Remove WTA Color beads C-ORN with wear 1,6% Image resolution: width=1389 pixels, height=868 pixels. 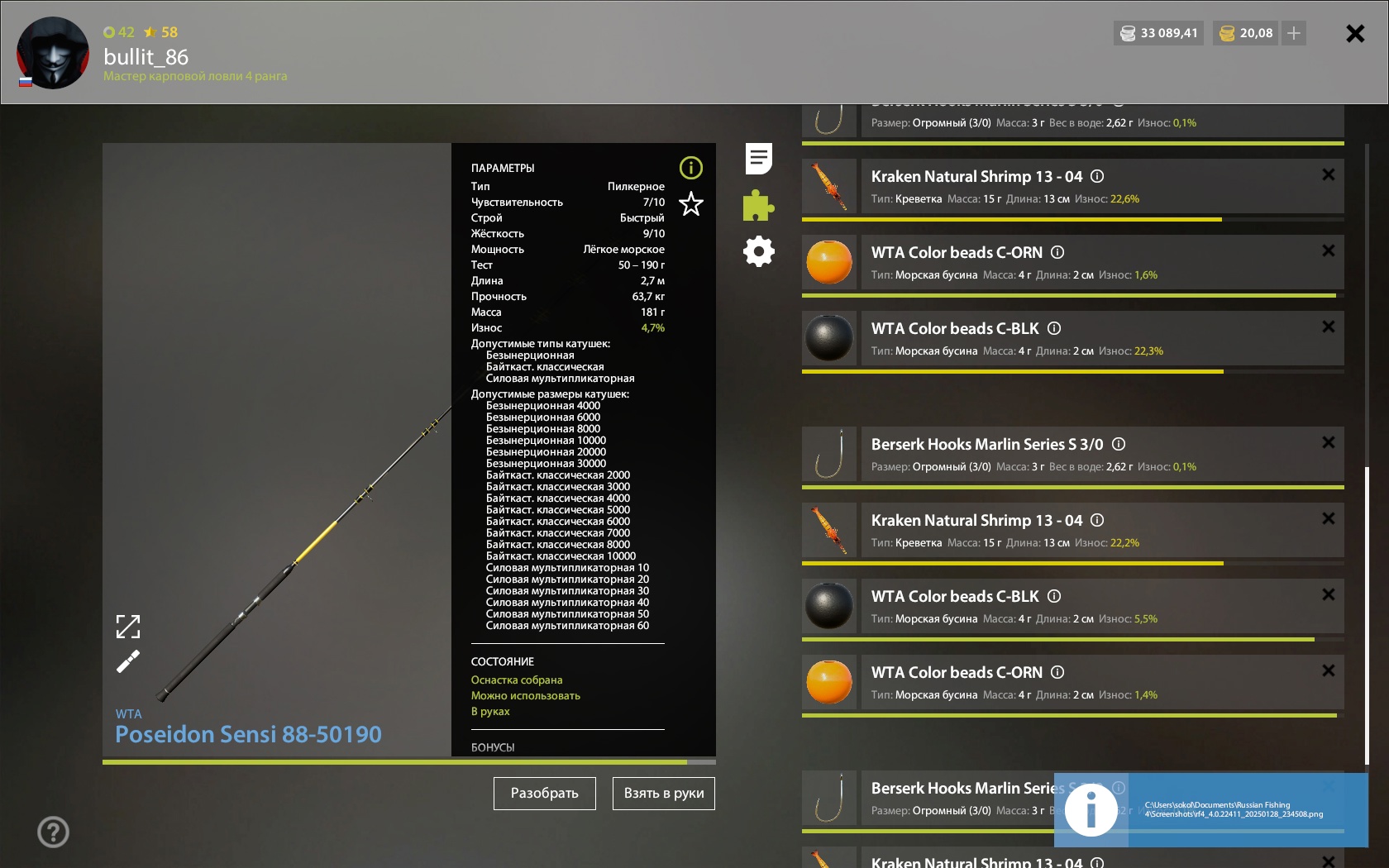1328,250
